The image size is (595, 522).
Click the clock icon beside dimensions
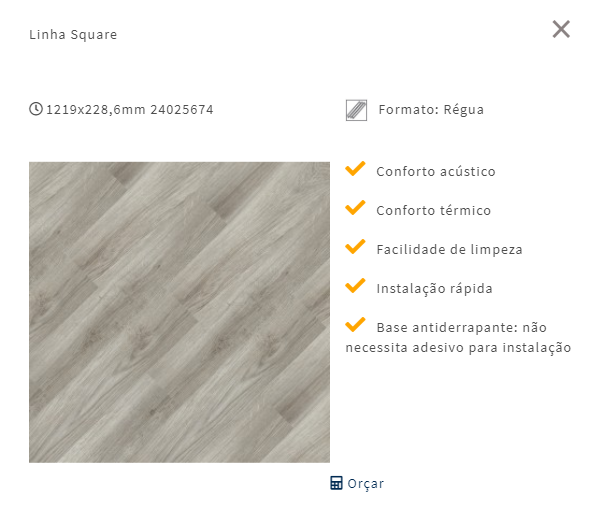(36, 109)
